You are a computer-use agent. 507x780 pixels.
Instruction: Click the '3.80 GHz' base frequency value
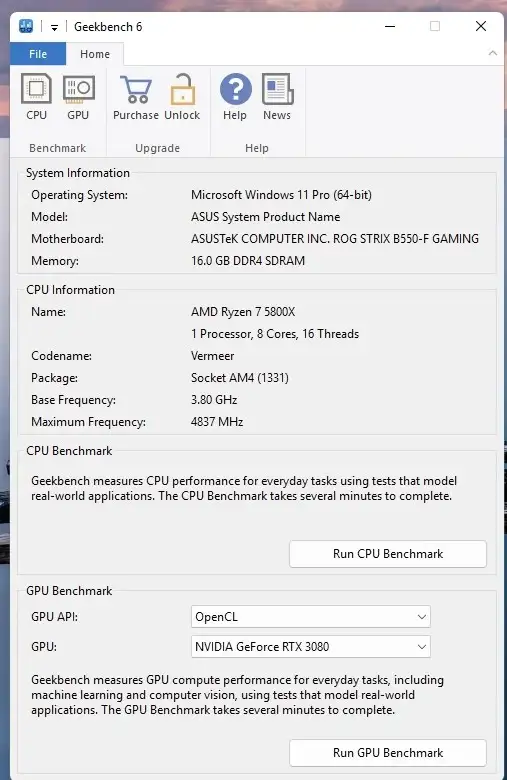[x=214, y=399]
